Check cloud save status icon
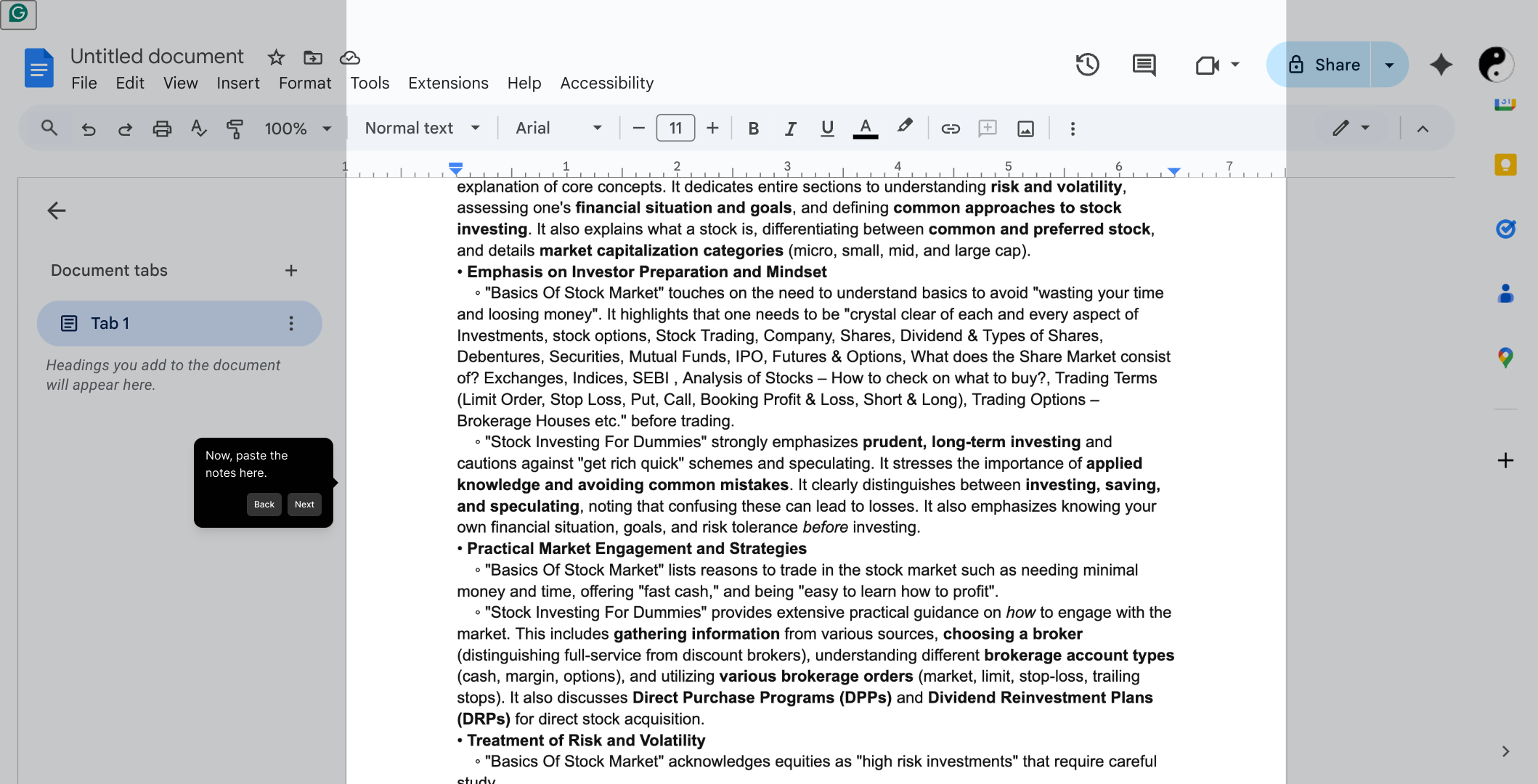The height and width of the screenshot is (784, 1538). pyautogui.click(x=350, y=57)
